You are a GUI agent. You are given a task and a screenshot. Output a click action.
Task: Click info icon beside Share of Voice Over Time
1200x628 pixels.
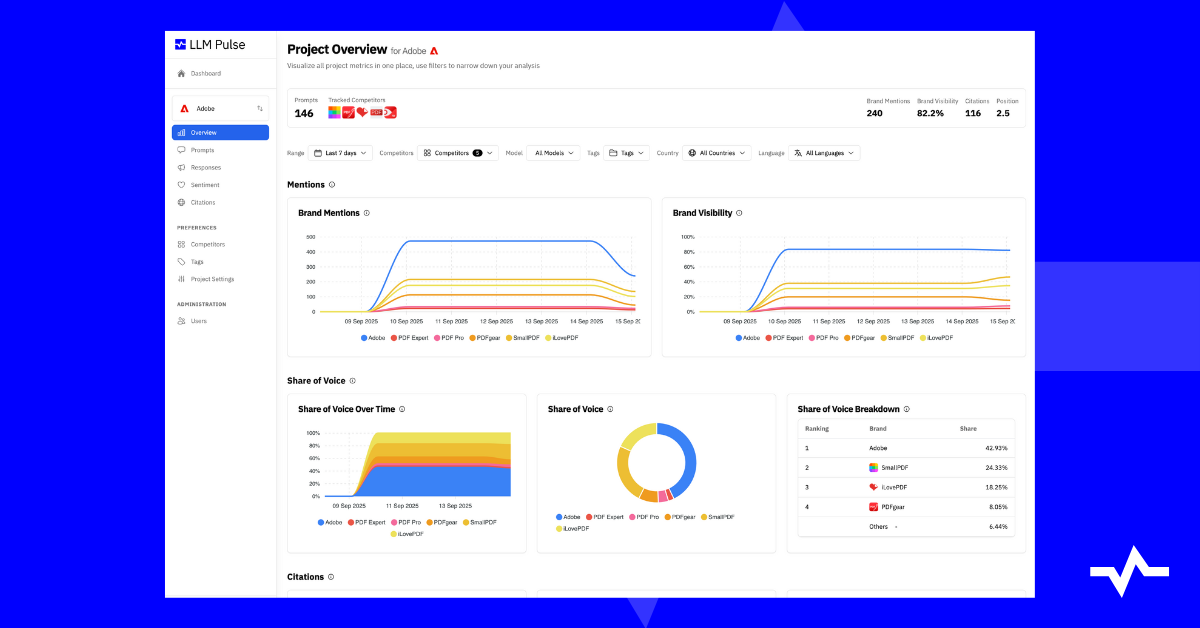click(402, 409)
